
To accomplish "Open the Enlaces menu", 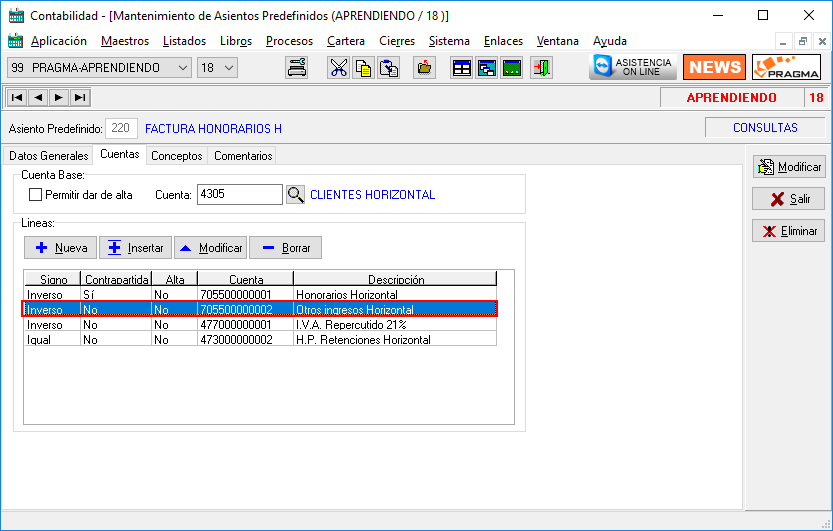I will pyautogui.click(x=503, y=41).
